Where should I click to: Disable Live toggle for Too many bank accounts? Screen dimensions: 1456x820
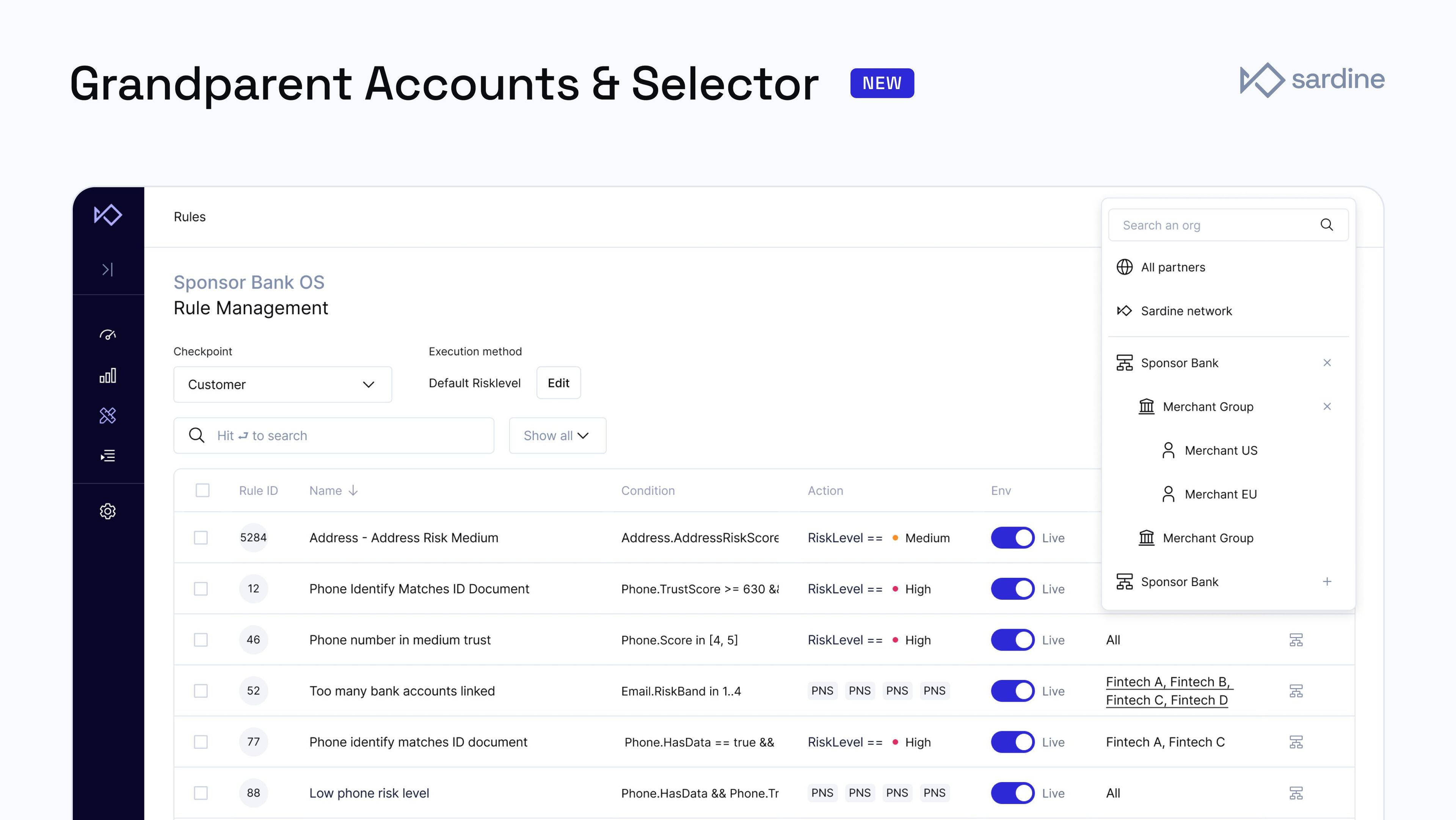(1012, 691)
